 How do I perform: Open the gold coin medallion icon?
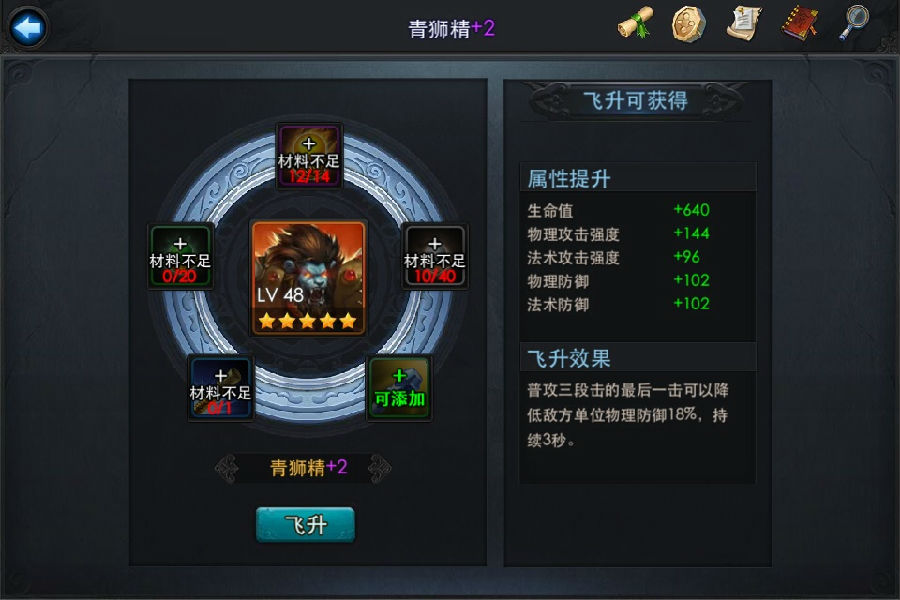click(x=689, y=24)
